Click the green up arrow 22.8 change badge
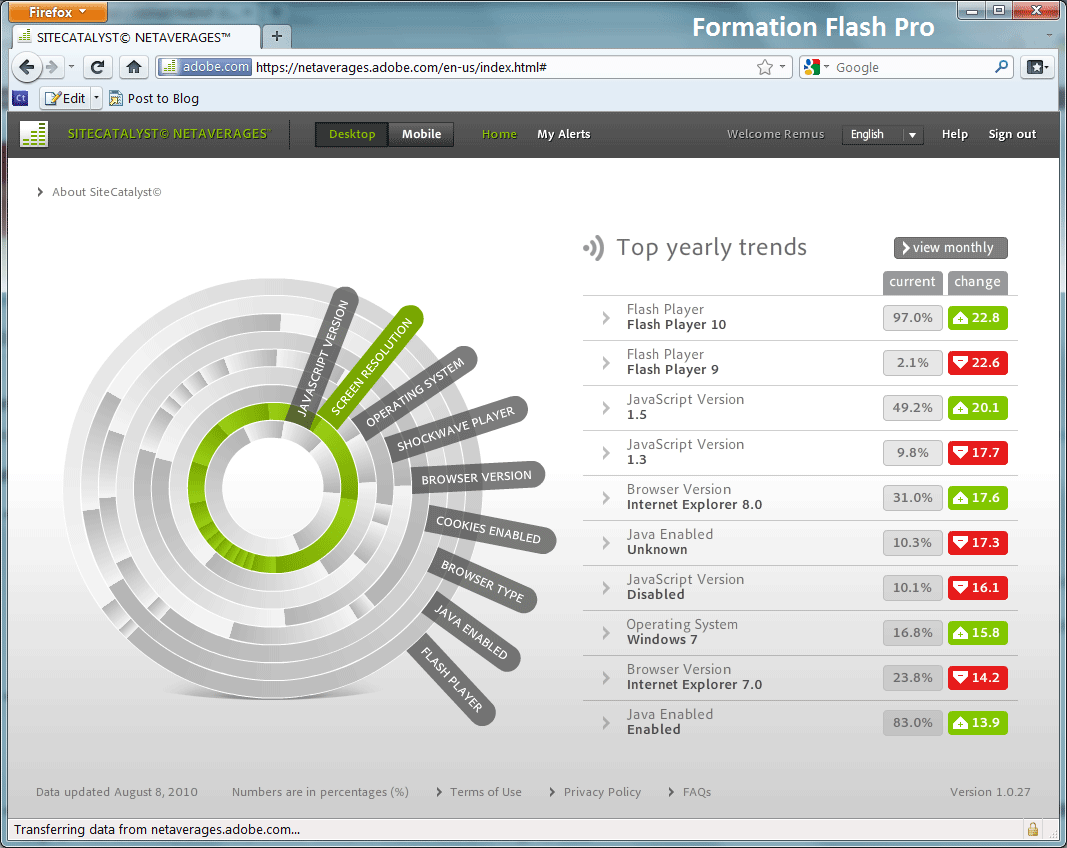The width and height of the screenshot is (1067, 848). coord(977,318)
